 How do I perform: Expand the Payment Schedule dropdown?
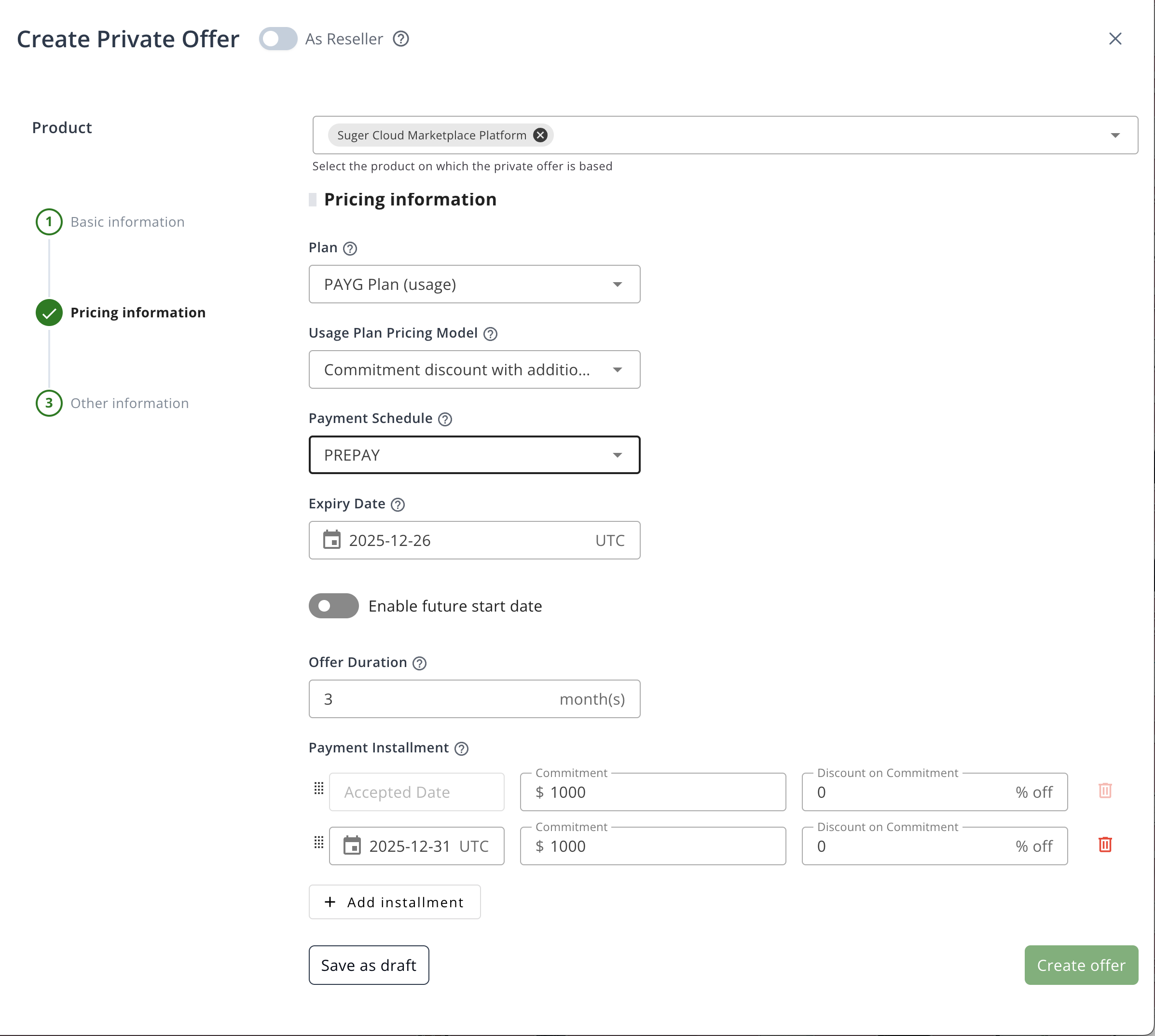619,455
